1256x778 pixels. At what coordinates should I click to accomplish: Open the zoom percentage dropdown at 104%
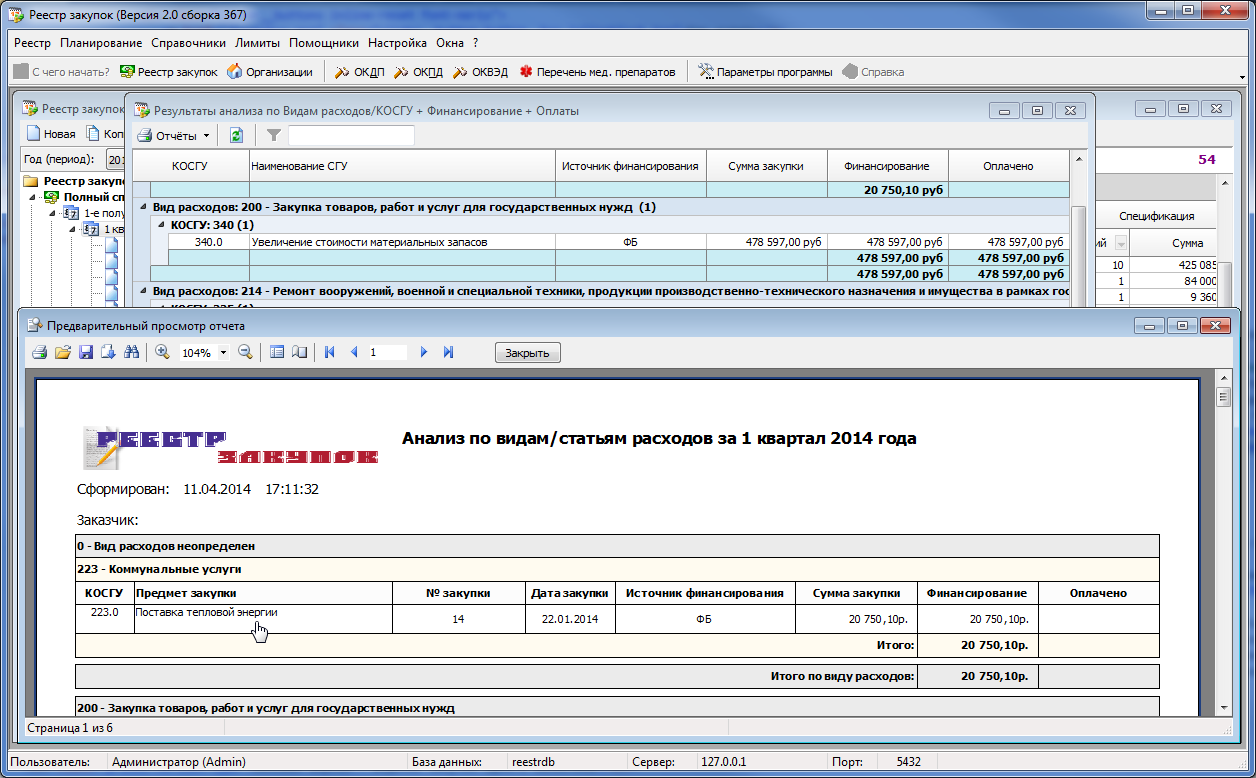coord(223,353)
